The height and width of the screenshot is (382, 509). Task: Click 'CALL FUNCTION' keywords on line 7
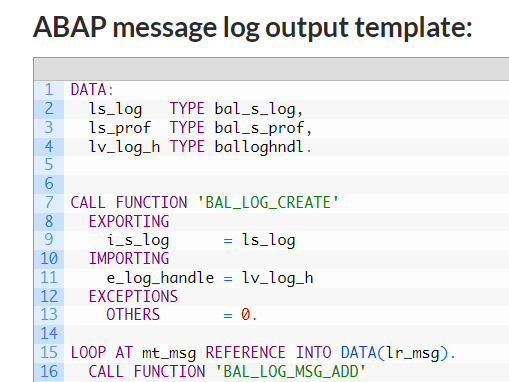[x=129, y=202]
